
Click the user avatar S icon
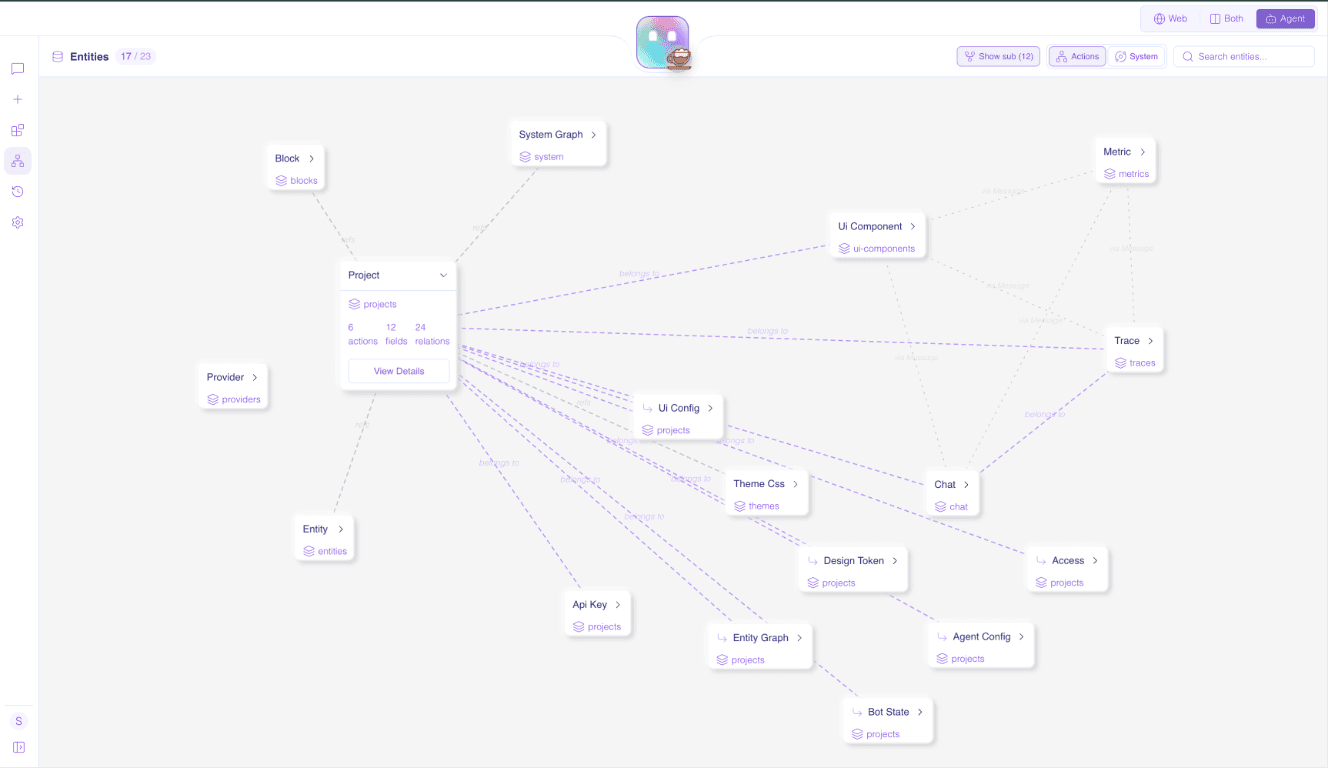pos(18,721)
